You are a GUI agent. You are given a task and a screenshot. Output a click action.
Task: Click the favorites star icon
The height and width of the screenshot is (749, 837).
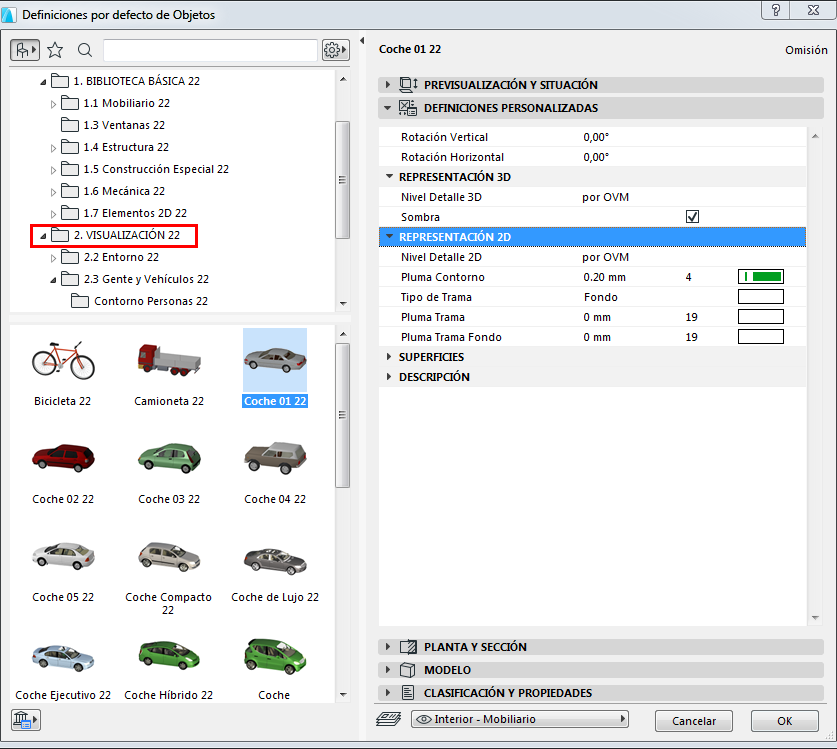pyautogui.click(x=55, y=50)
